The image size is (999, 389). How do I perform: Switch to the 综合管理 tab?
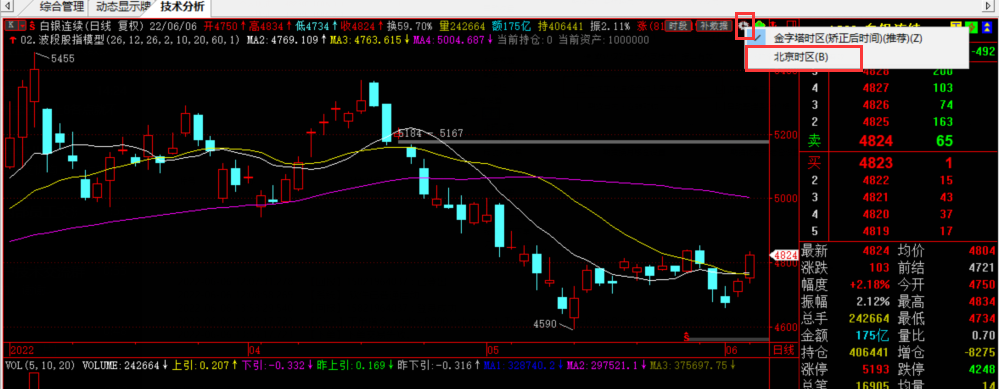[61, 8]
